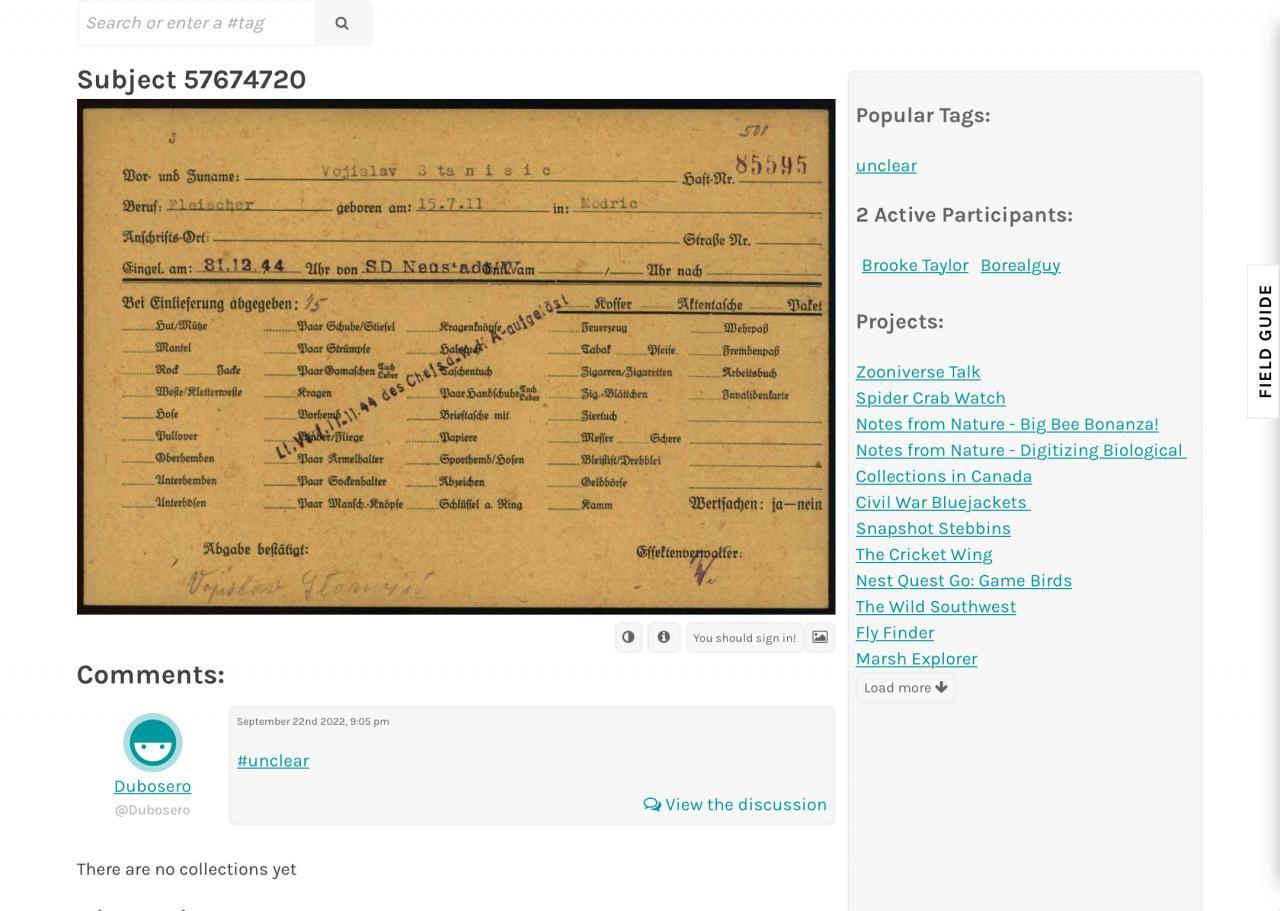The width and height of the screenshot is (1280, 911).
Task: Click Dubosero's avatar icon
Action: click(153, 743)
